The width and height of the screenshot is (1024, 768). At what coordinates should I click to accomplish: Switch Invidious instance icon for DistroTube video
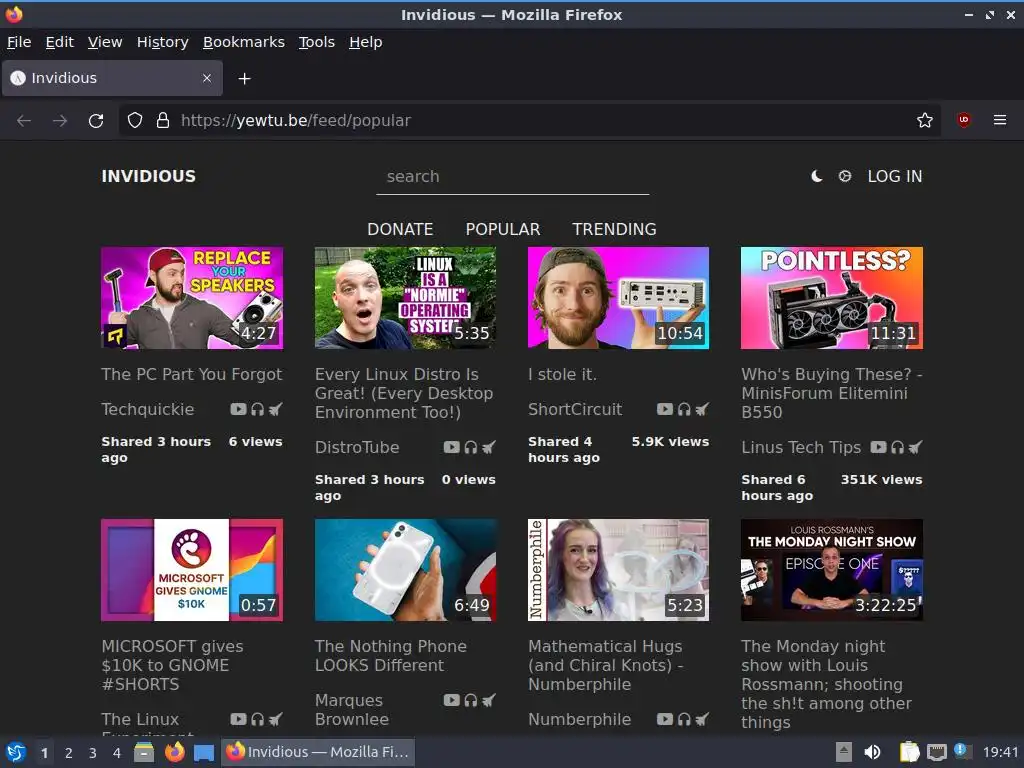[x=488, y=447]
